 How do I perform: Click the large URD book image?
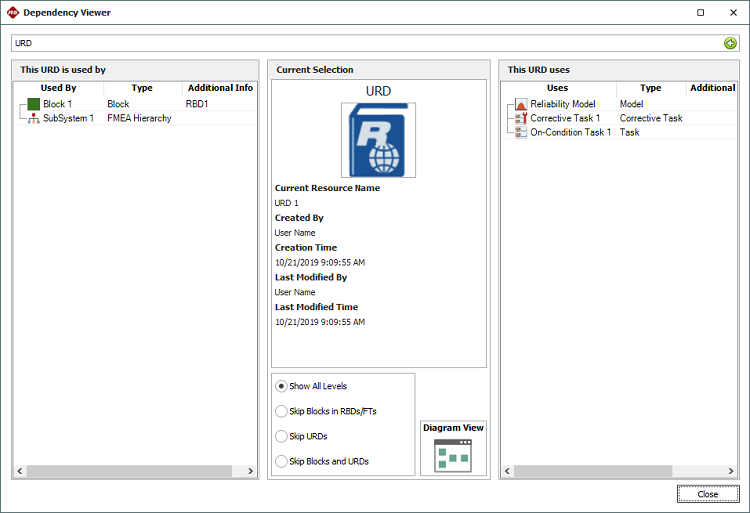click(x=378, y=140)
